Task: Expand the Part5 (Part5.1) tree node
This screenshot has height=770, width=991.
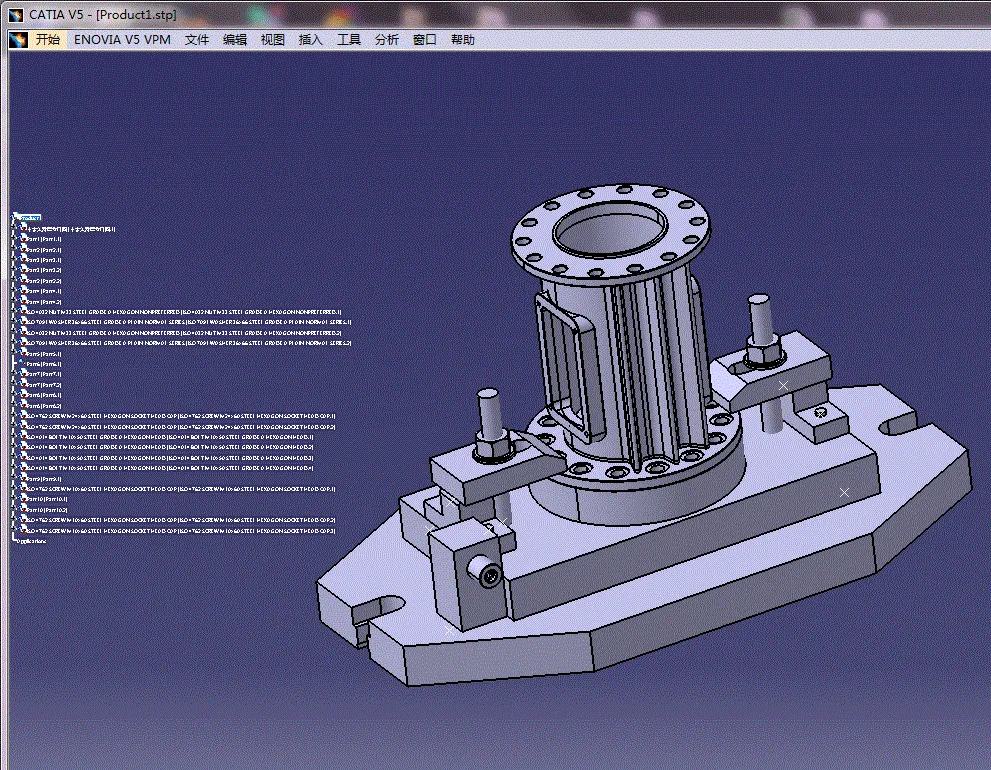Action: point(13,351)
